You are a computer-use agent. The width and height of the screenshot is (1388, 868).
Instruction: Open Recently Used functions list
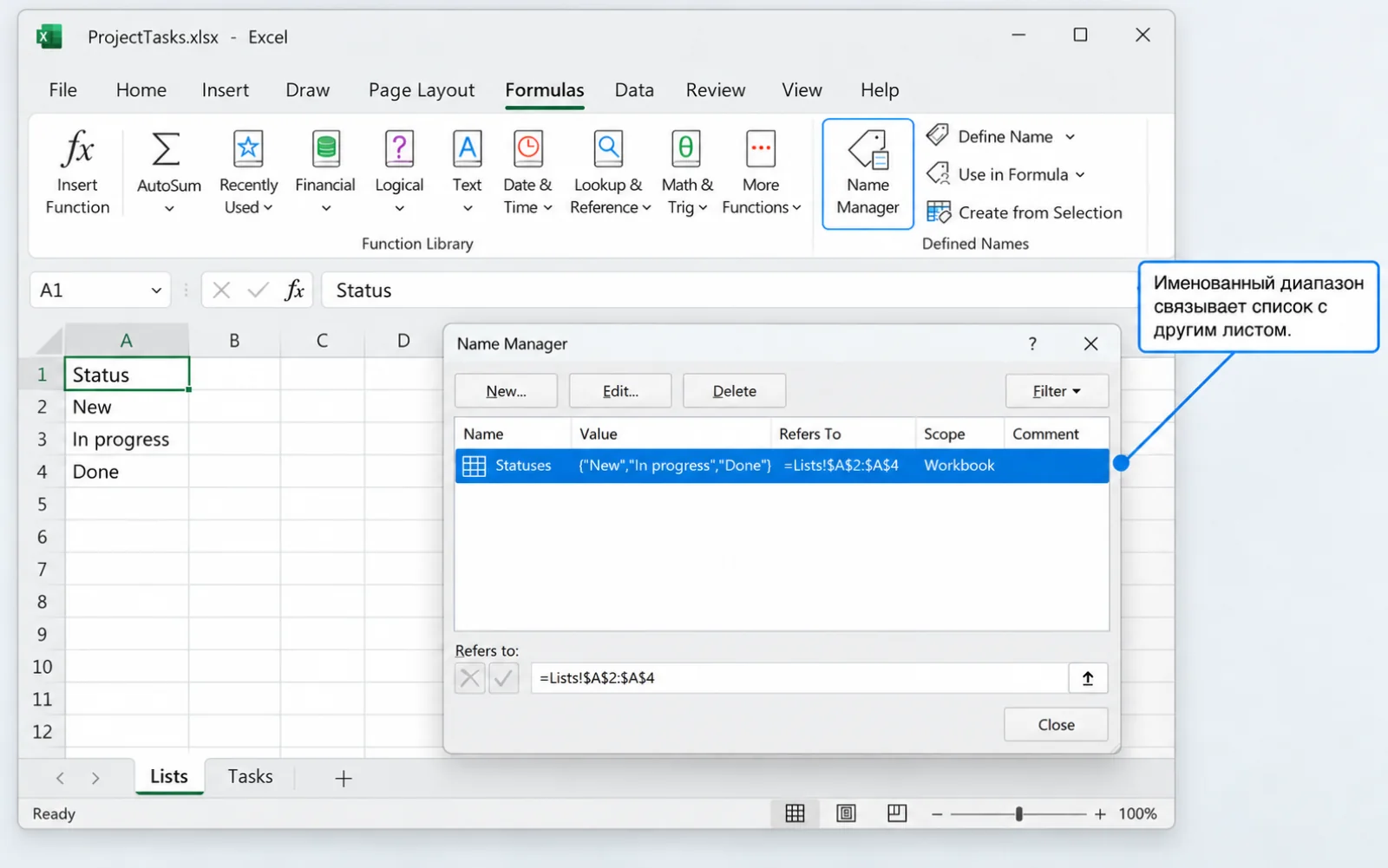point(248,172)
